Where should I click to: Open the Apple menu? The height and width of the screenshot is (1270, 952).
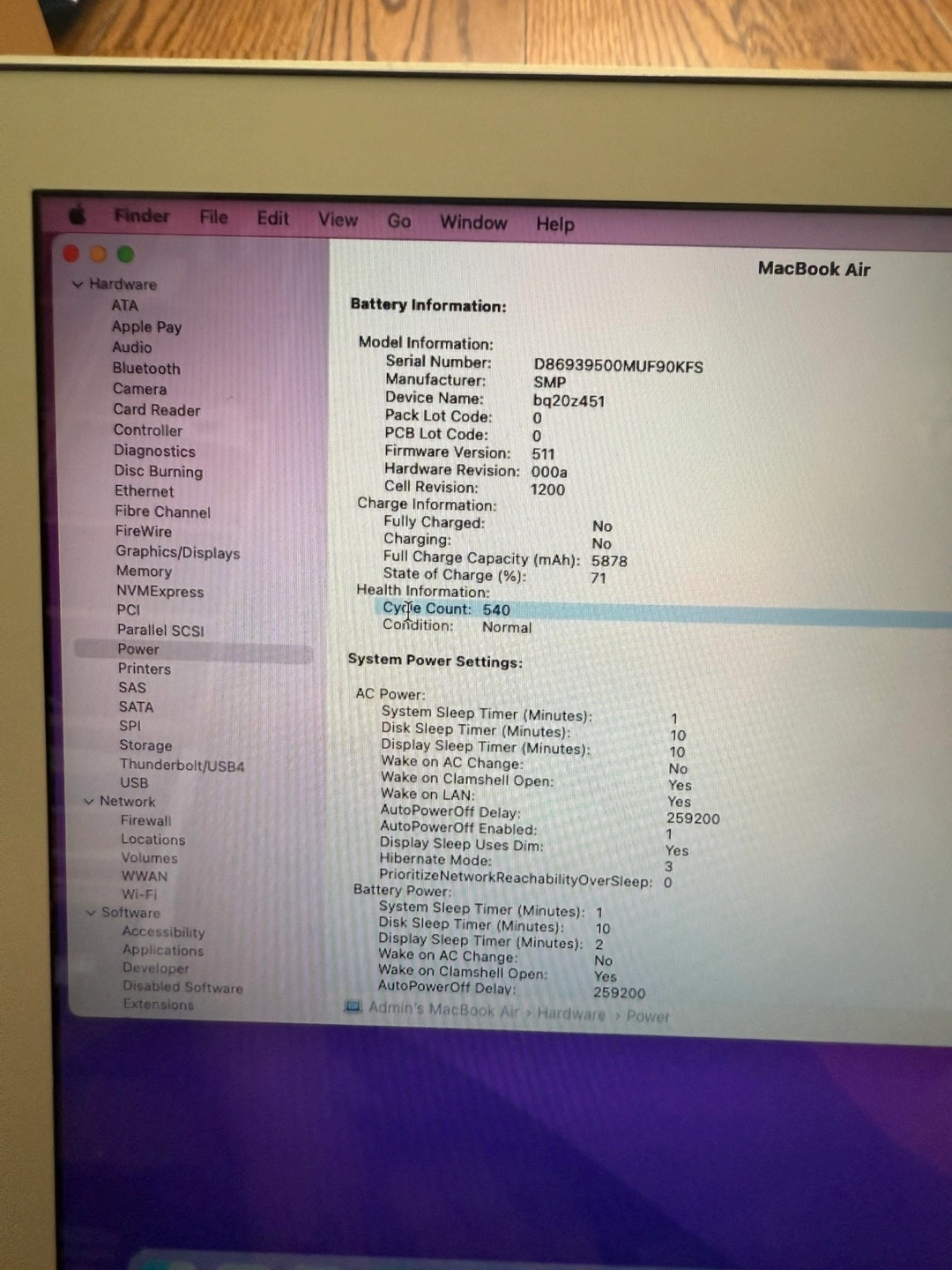pyautogui.click(x=78, y=215)
